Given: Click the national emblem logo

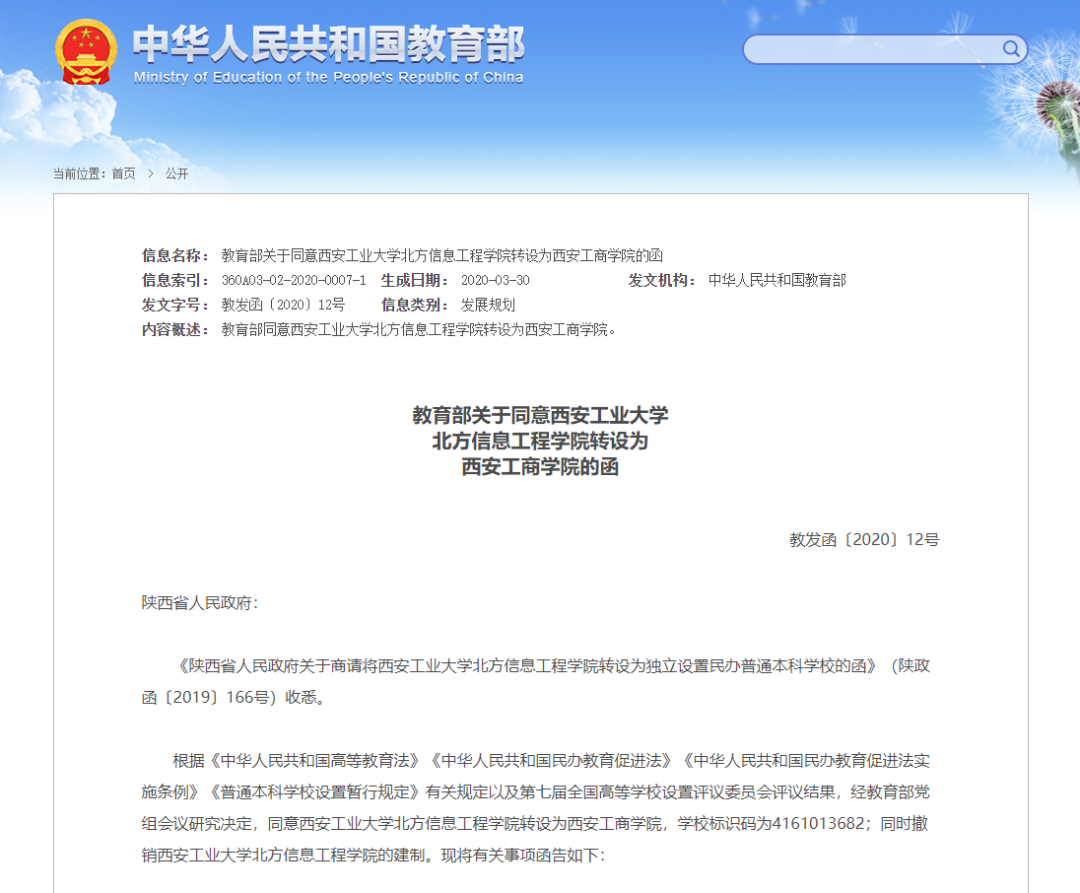Looking at the screenshot, I should [86, 52].
